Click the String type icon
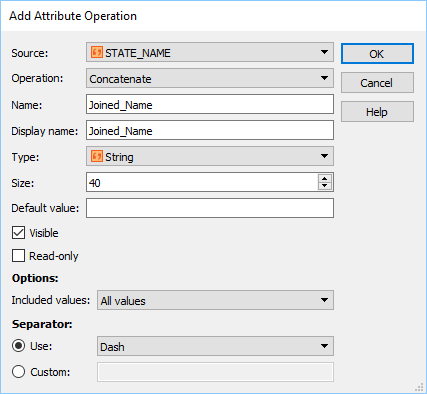The height and width of the screenshot is (394, 427). click(97, 156)
